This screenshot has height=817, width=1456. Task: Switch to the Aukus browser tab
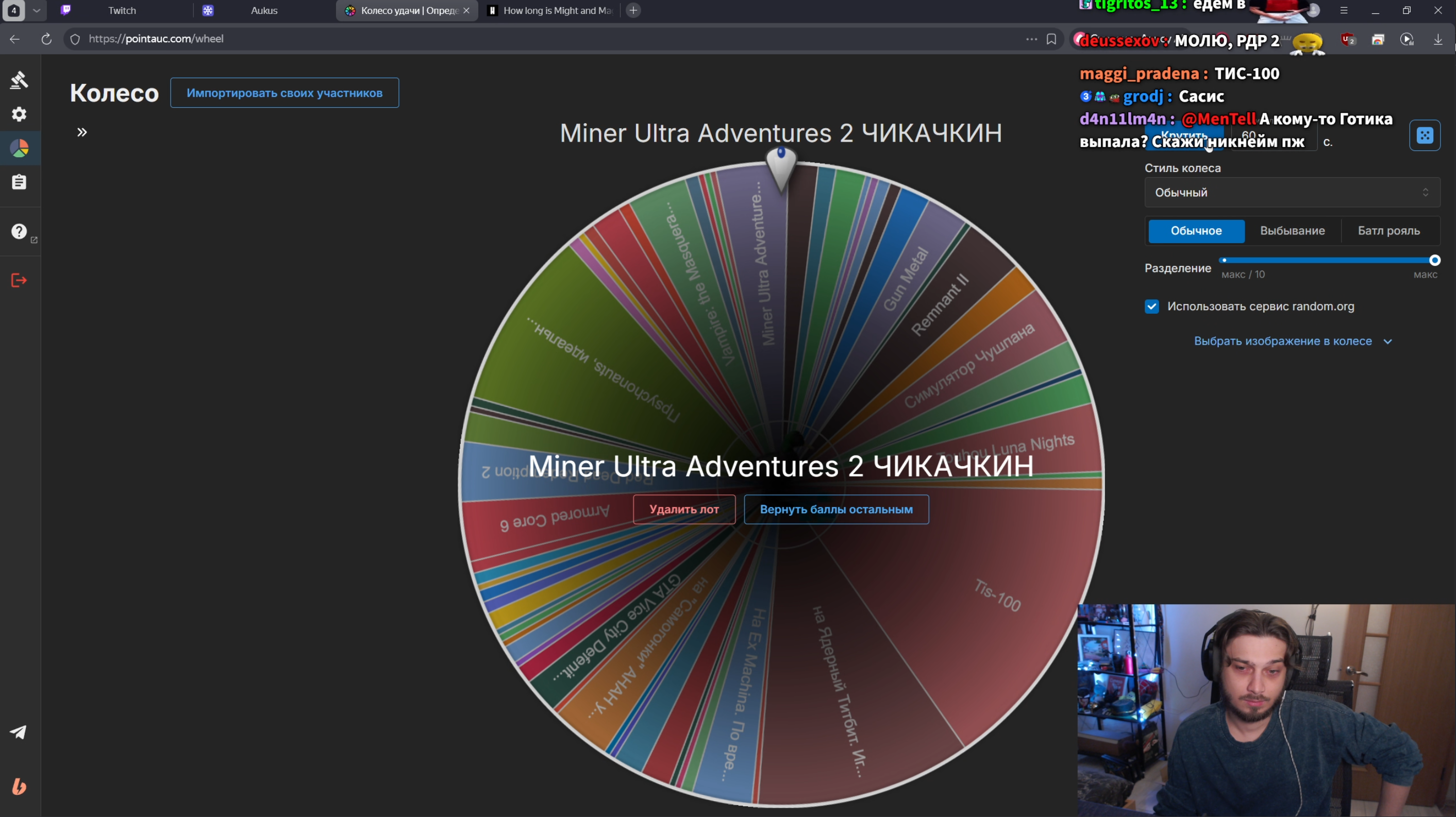pyautogui.click(x=264, y=10)
